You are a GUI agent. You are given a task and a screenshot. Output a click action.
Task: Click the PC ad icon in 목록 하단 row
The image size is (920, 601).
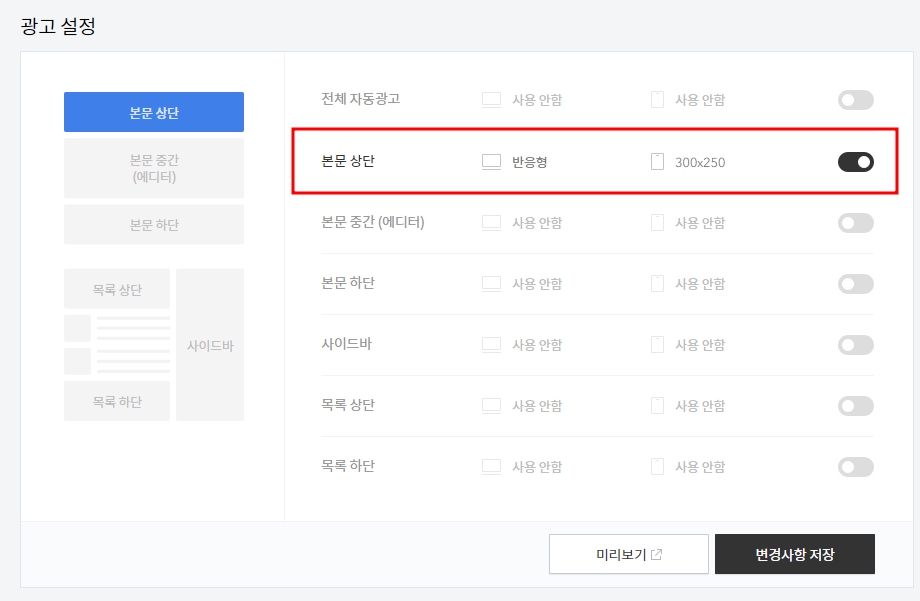coord(491,466)
